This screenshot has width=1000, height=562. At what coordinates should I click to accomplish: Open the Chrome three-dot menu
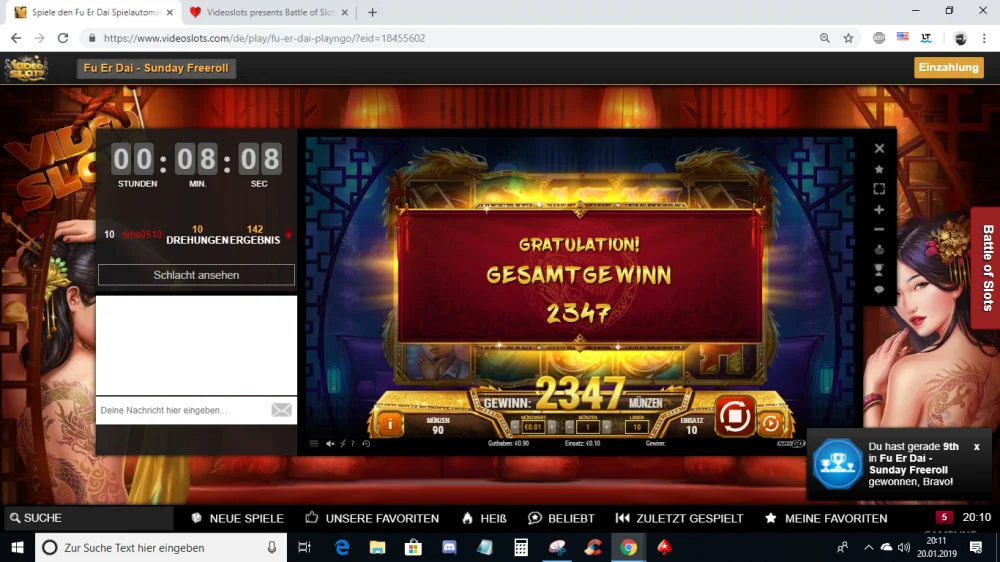pos(984,38)
